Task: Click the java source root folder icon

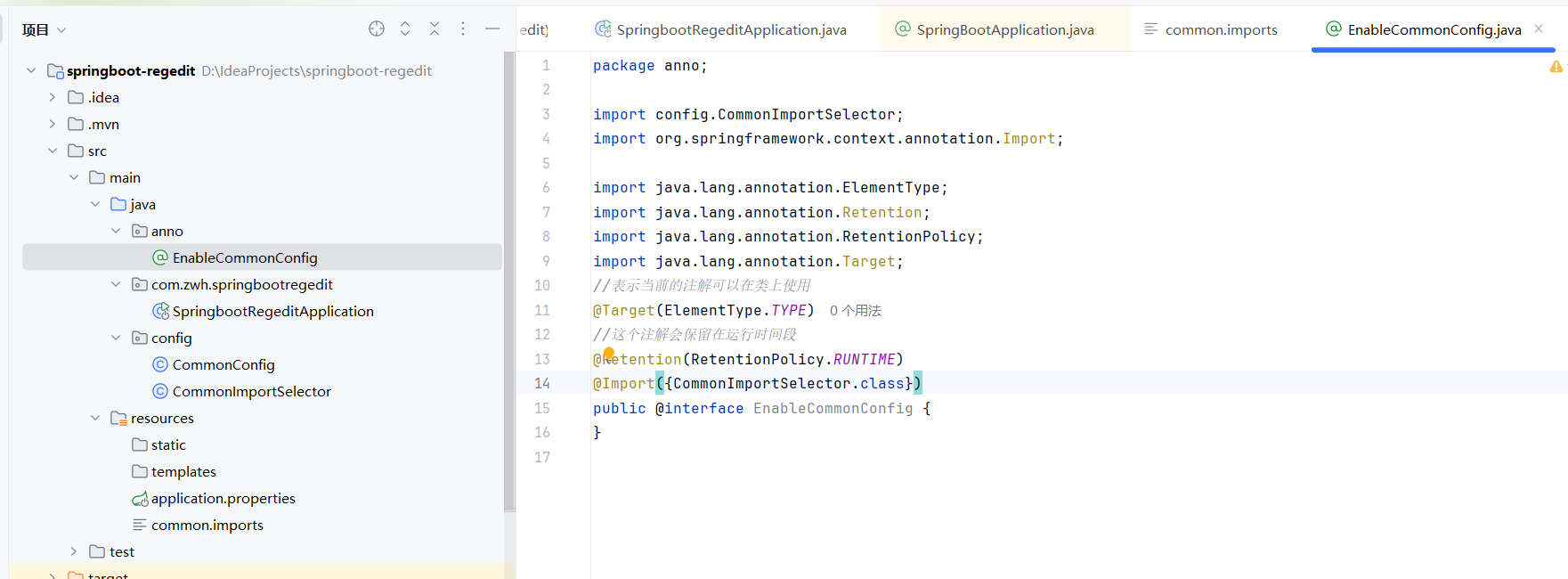Action: (x=118, y=204)
